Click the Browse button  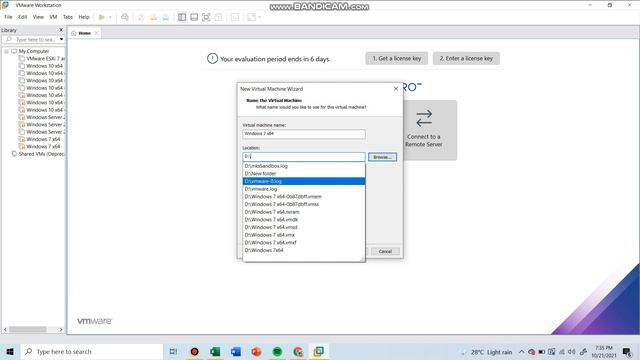(382, 157)
